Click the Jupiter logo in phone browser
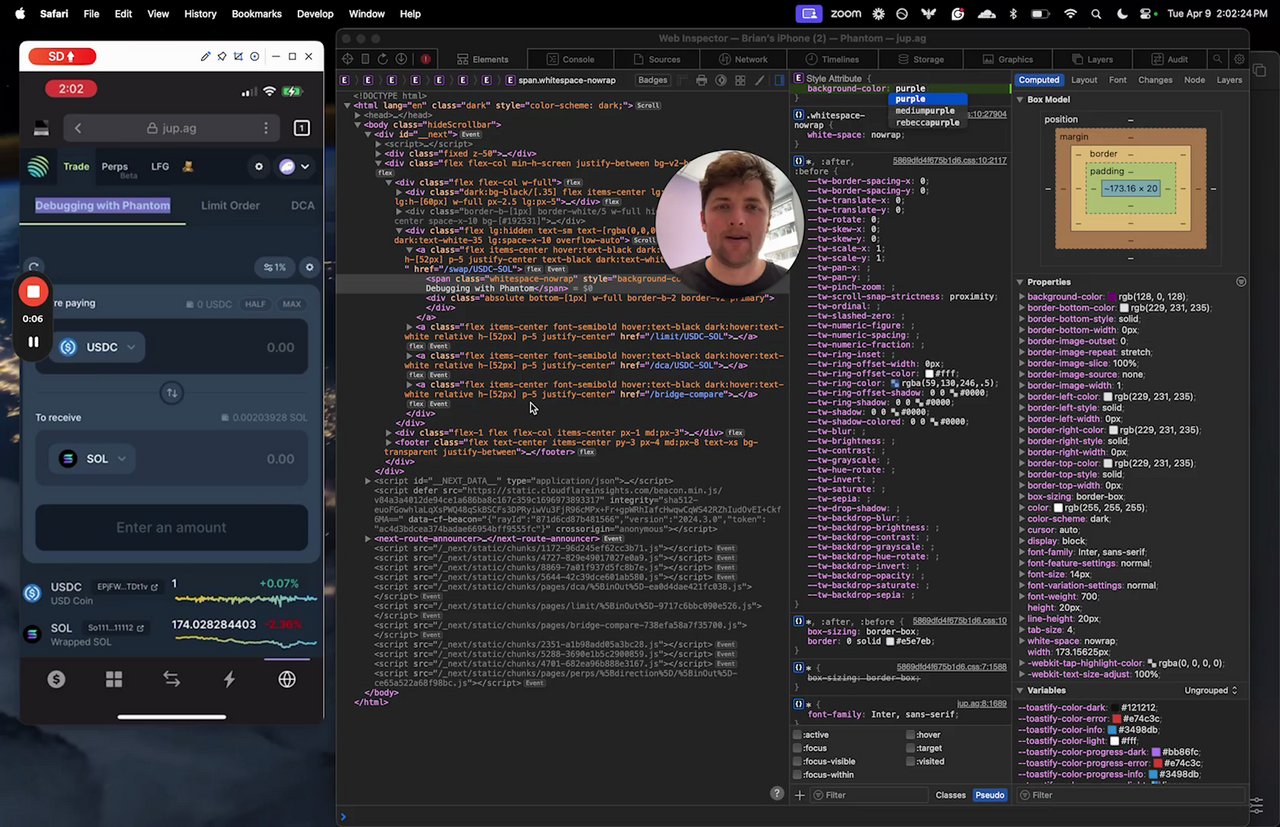The image size is (1280, 827). 38,167
